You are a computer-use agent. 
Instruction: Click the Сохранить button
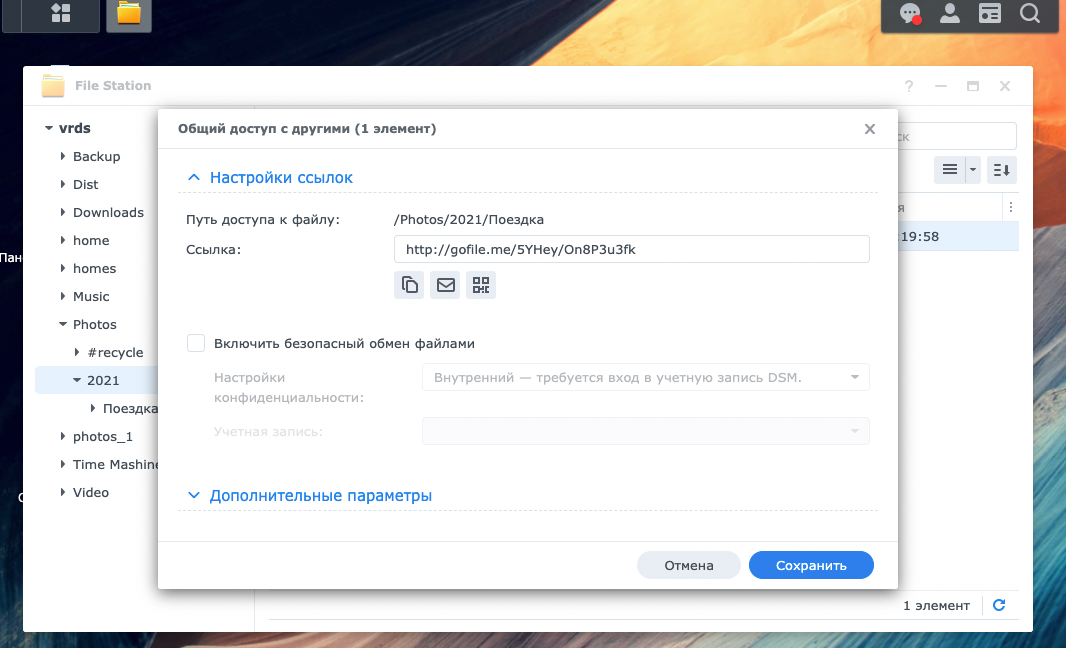tap(811, 565)
